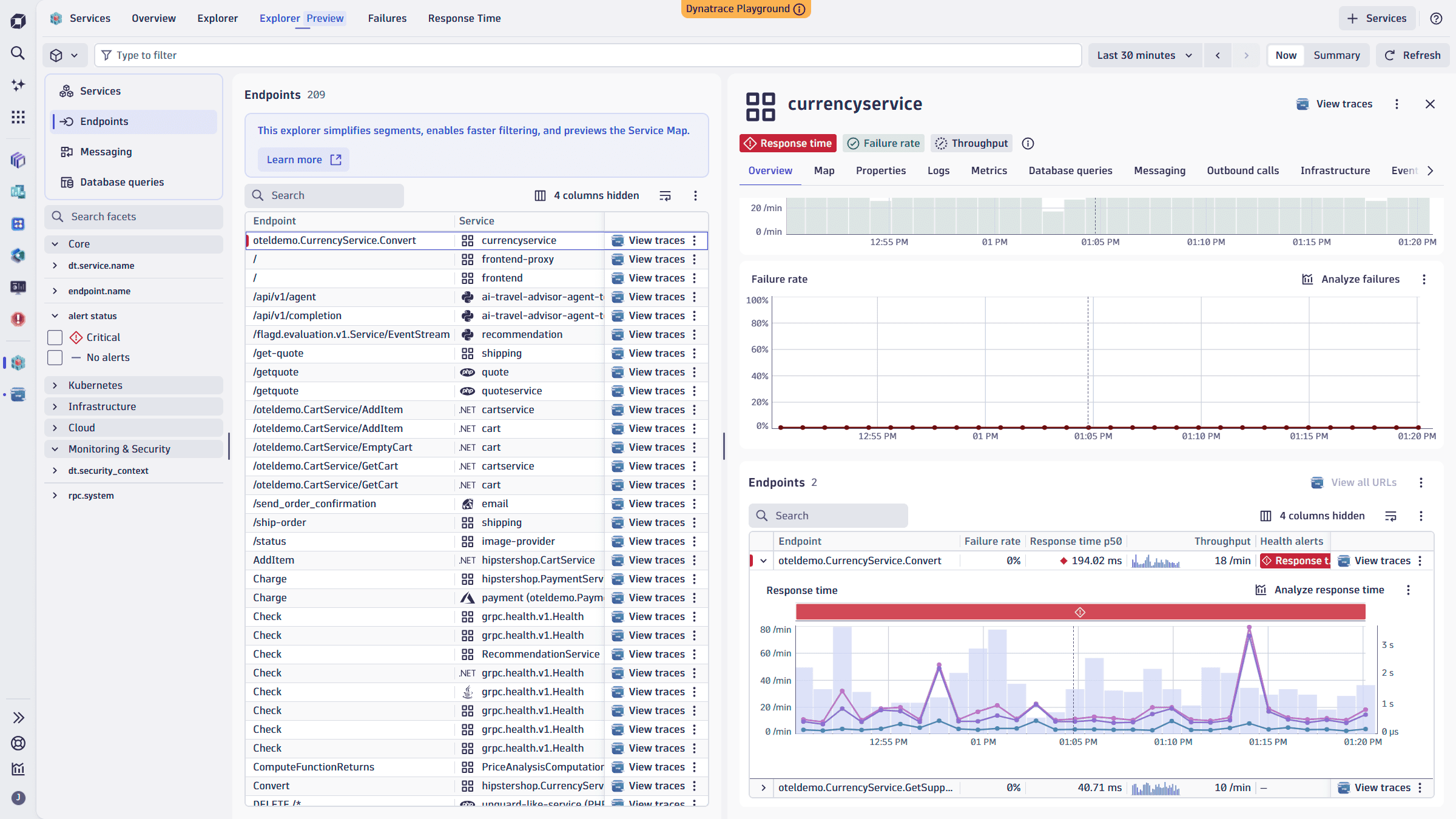Click the Refresh button

click(x=1412, y=55)
